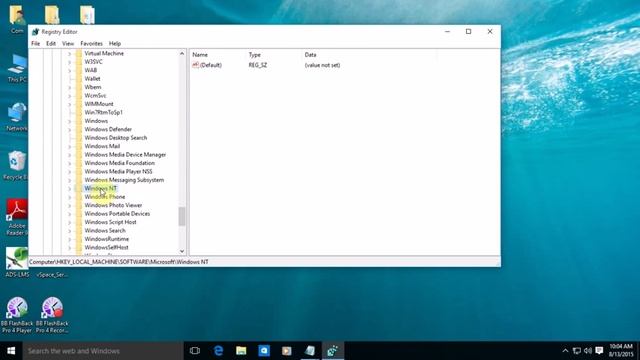Screen dimensions: 640x360
Task: Click the taskbar clock and date
Action: pos(621,351)
